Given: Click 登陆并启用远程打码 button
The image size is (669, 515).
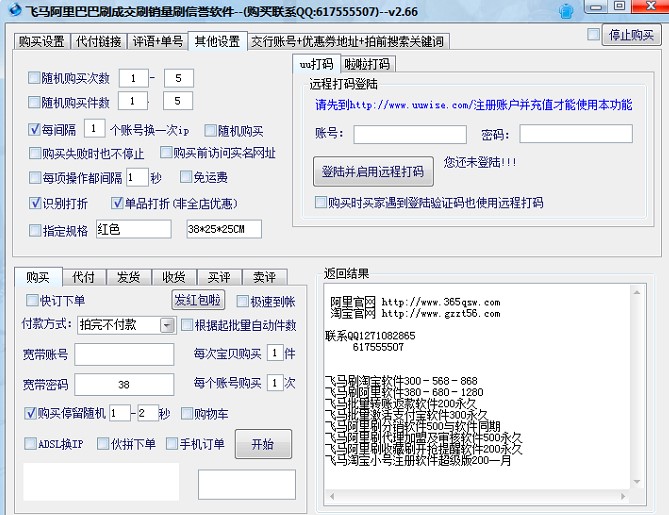Looking at the screenshot, I should coord(373,172).
